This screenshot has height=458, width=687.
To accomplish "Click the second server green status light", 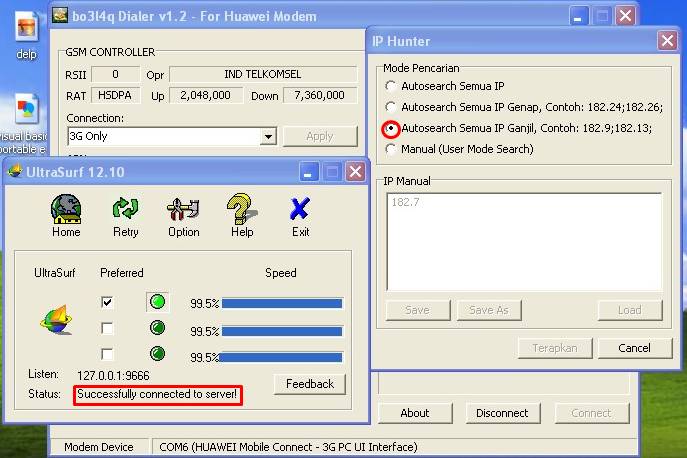I will [x=157, y=327].
